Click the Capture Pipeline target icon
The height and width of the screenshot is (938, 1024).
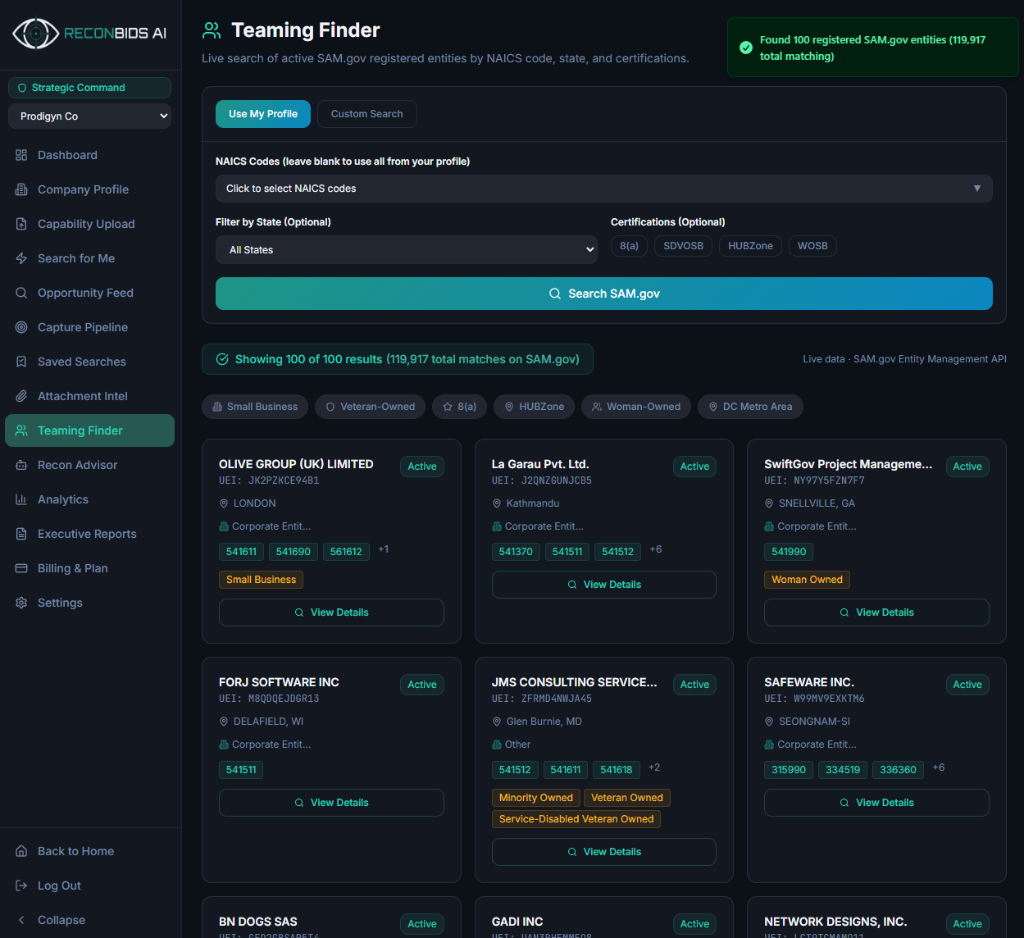[x=22, y=327]
